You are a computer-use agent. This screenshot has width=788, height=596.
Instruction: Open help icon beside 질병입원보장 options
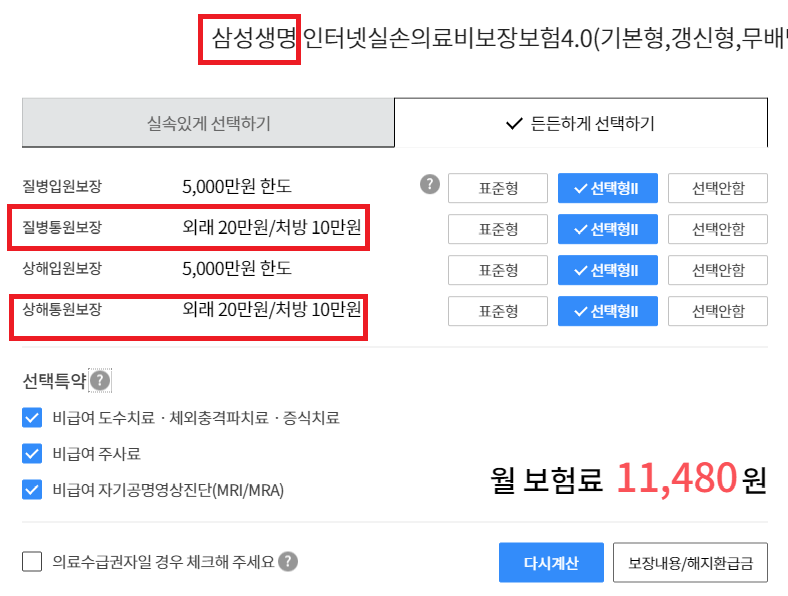click(430, 184)
